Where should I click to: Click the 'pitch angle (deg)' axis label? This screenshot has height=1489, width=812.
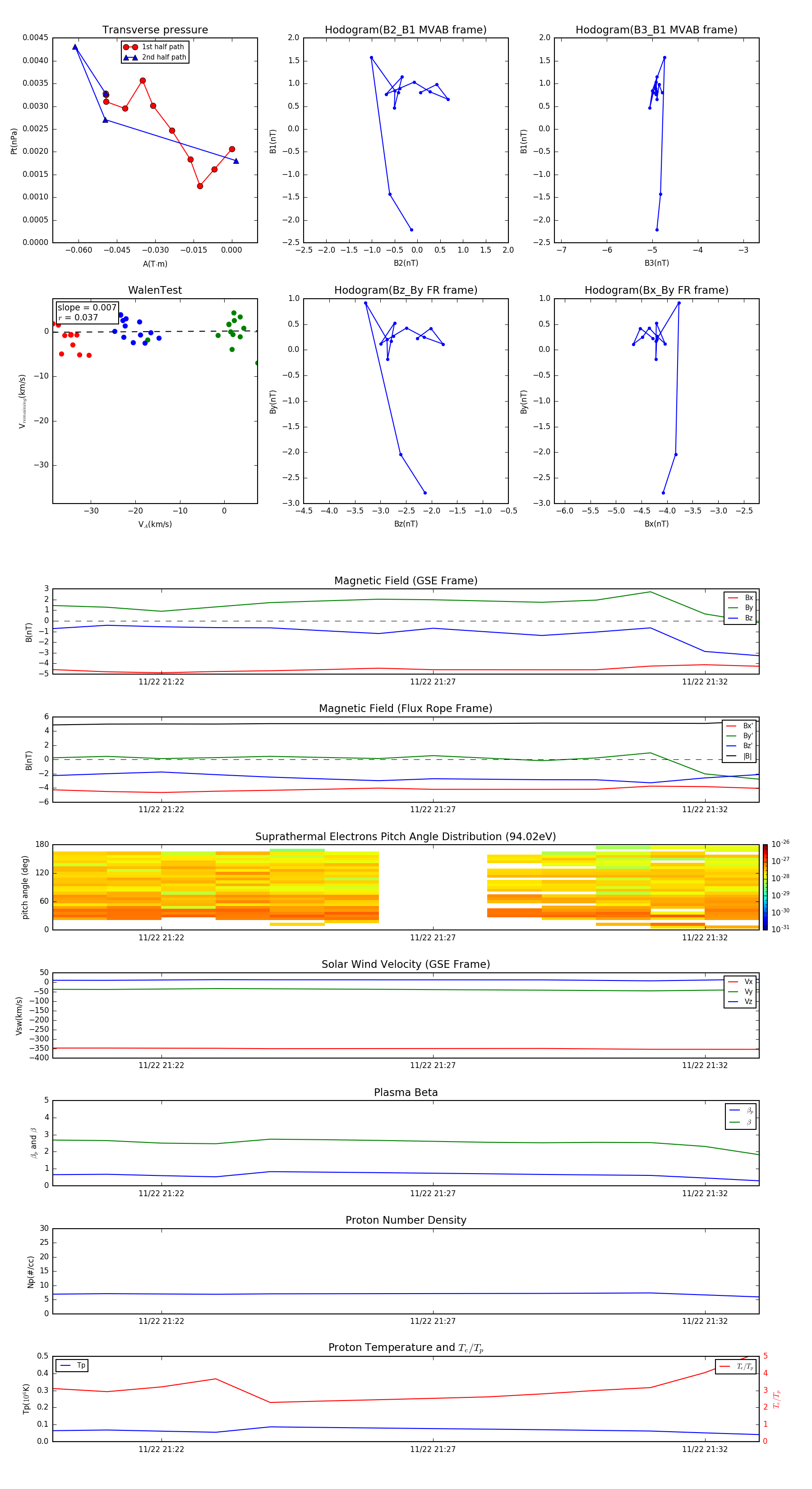(25, 887)
